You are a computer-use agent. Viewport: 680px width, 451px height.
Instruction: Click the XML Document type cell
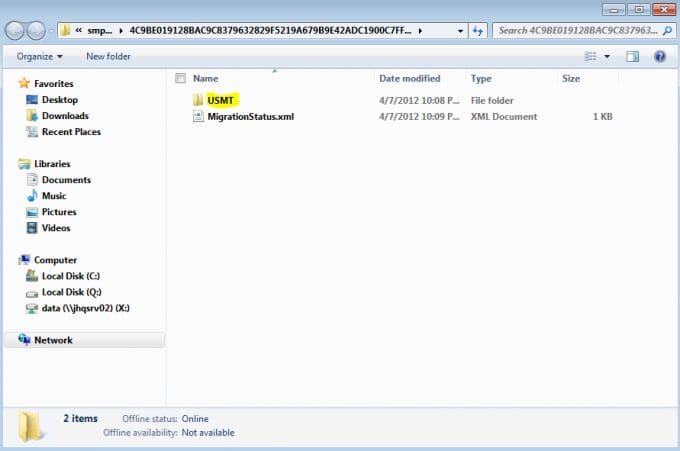point(504,116)
